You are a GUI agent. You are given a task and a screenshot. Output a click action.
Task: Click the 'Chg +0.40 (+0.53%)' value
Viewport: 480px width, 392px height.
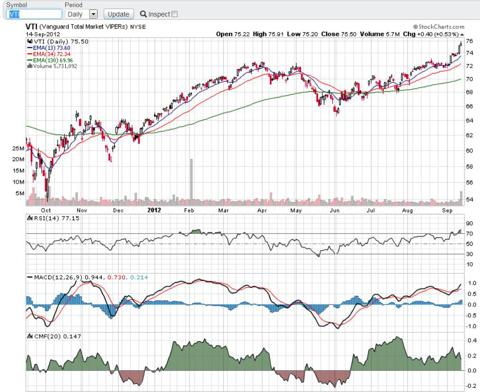coord(431,34)
